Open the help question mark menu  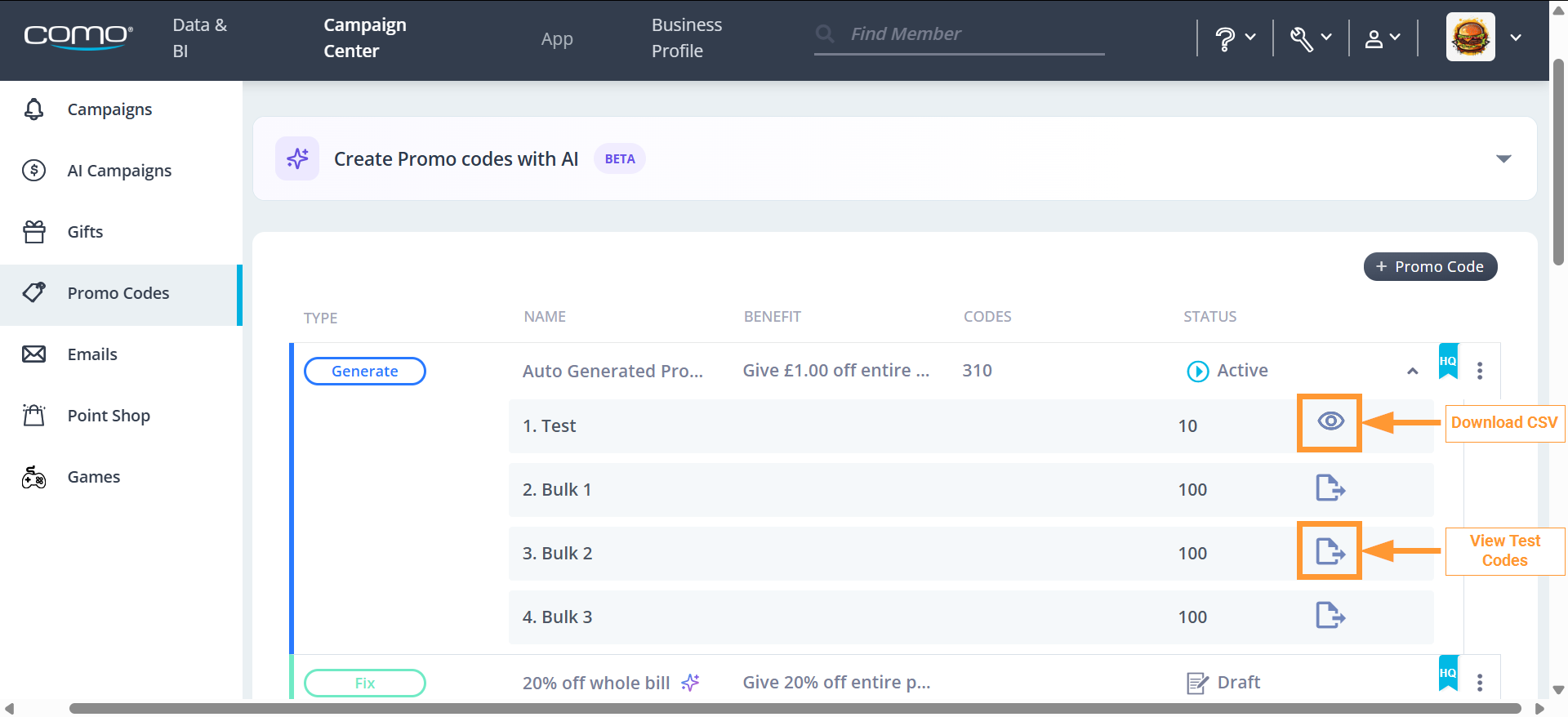tap(1235, 38)
